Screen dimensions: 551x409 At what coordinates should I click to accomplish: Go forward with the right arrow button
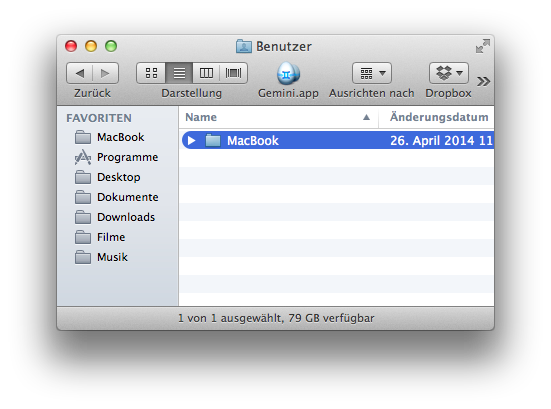coord(105,73)
